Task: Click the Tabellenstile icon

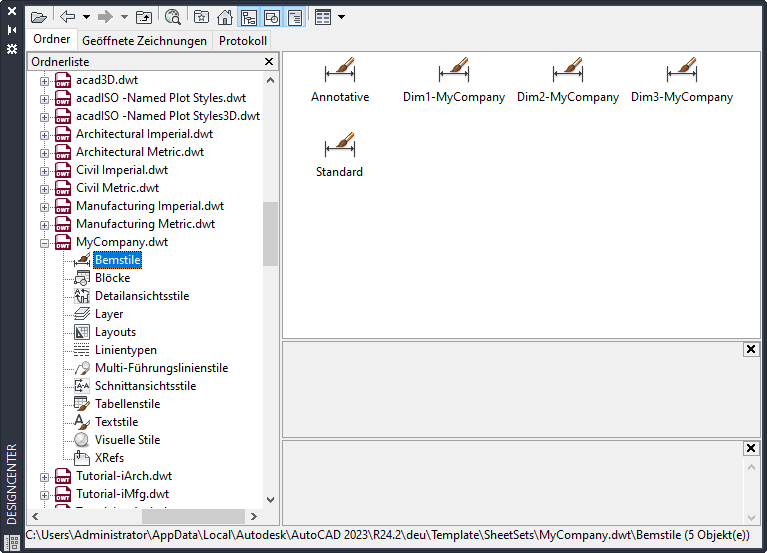Action: tap(82, 404)
